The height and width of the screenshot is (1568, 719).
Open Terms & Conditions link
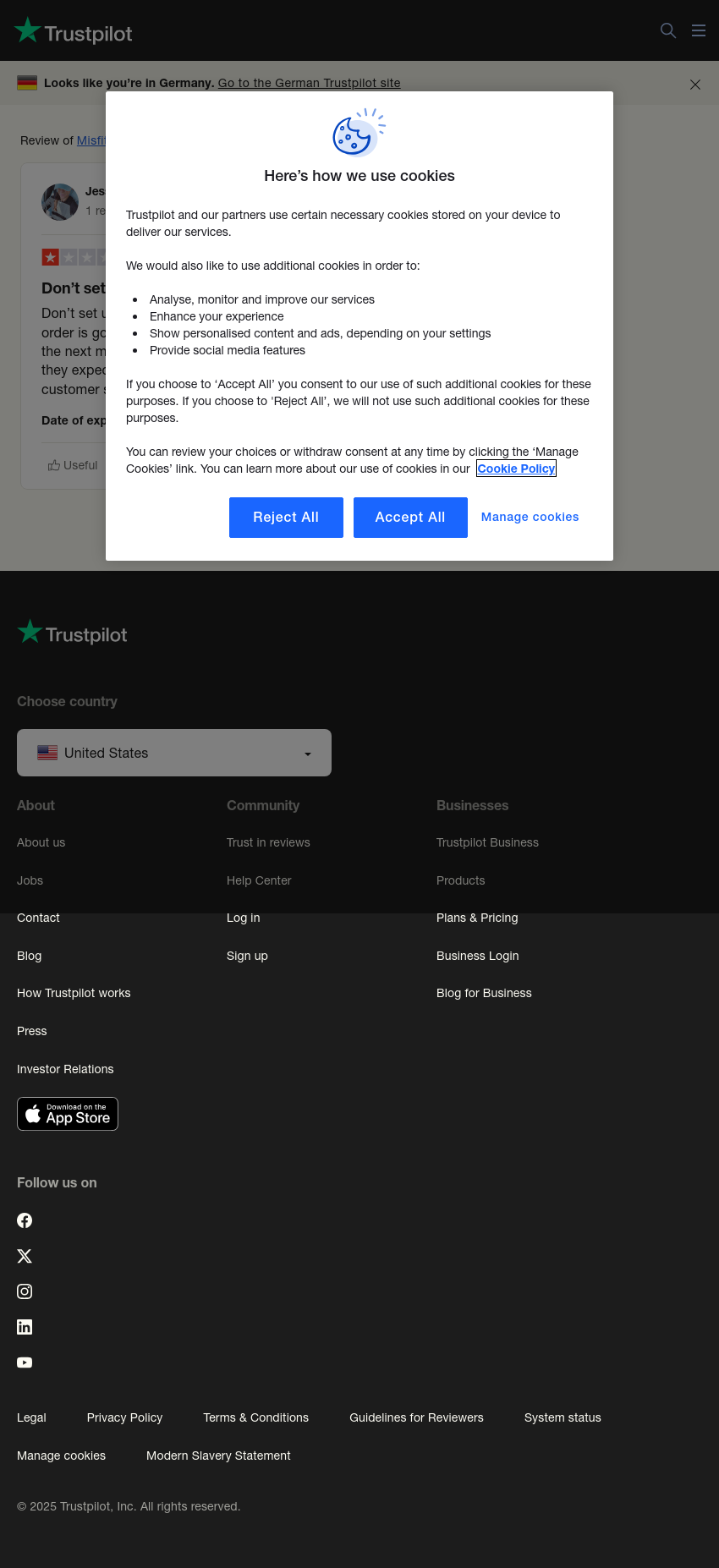point(255,1417)
